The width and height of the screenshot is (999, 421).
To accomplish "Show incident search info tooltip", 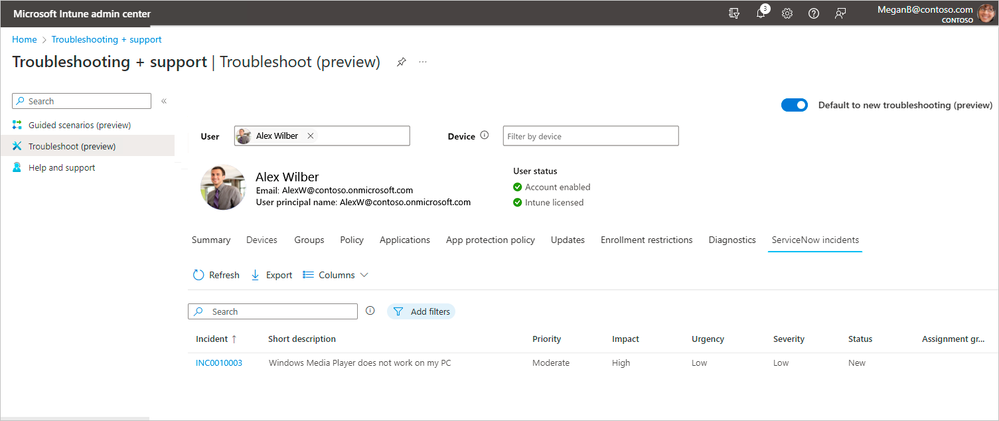I will coord(370,311).
